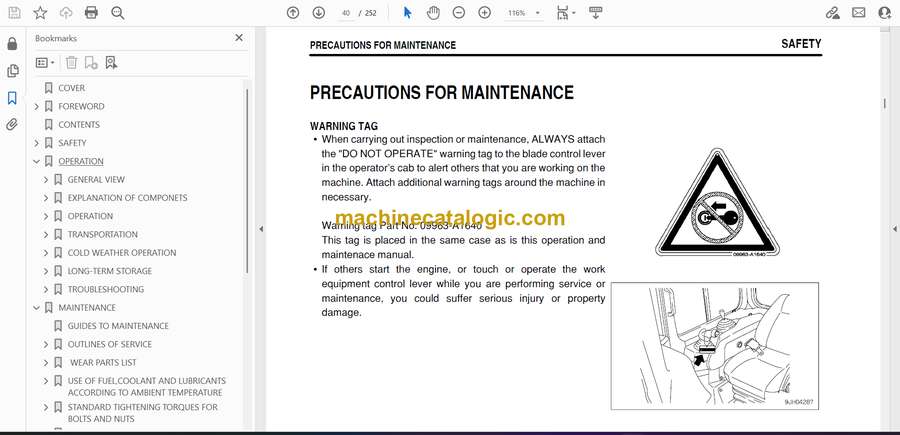900x435 pixels.
Task: Click the page number input field
Action: [346, 13]
